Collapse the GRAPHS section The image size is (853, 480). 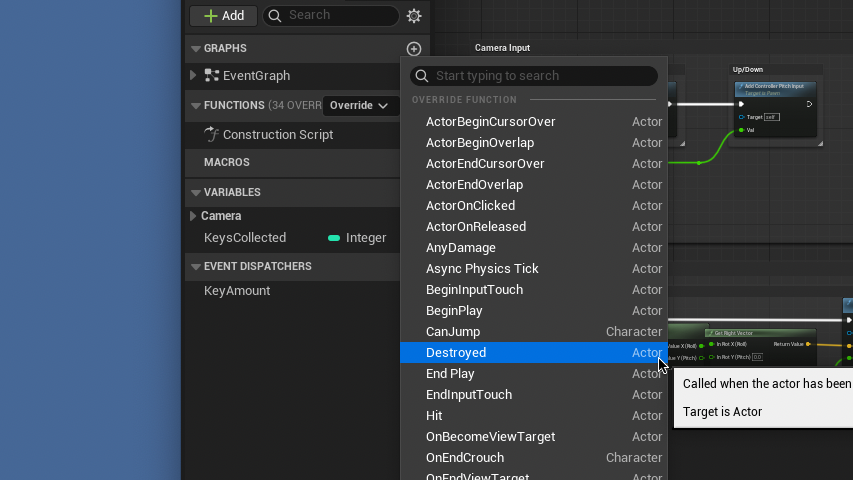195,49
